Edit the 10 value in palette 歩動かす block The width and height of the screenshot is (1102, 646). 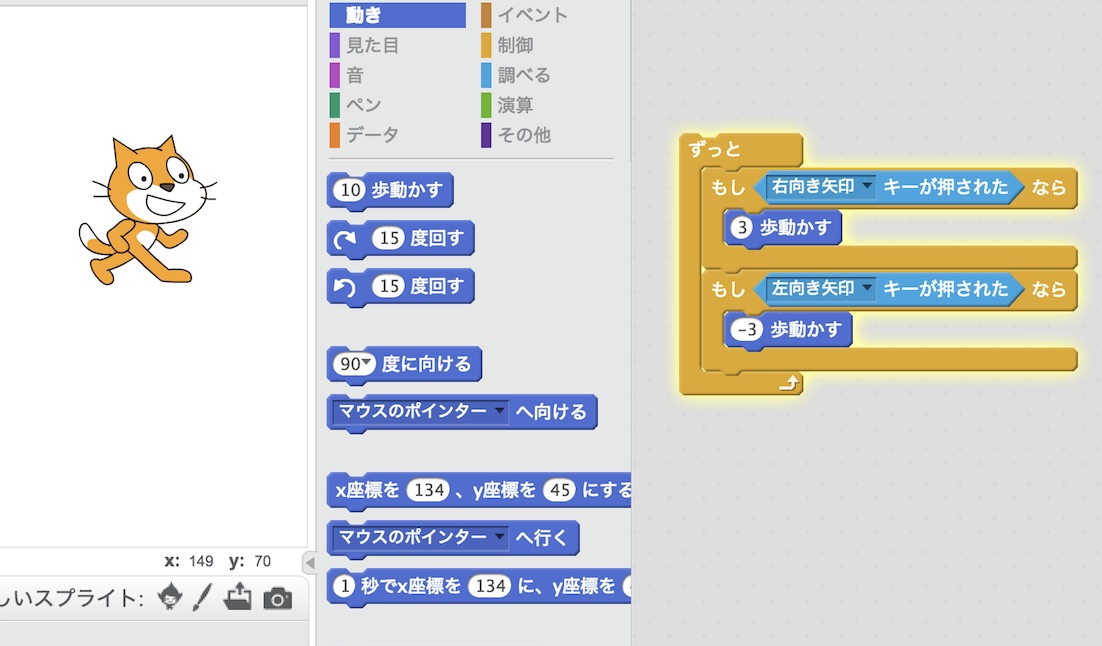point(350,190)
